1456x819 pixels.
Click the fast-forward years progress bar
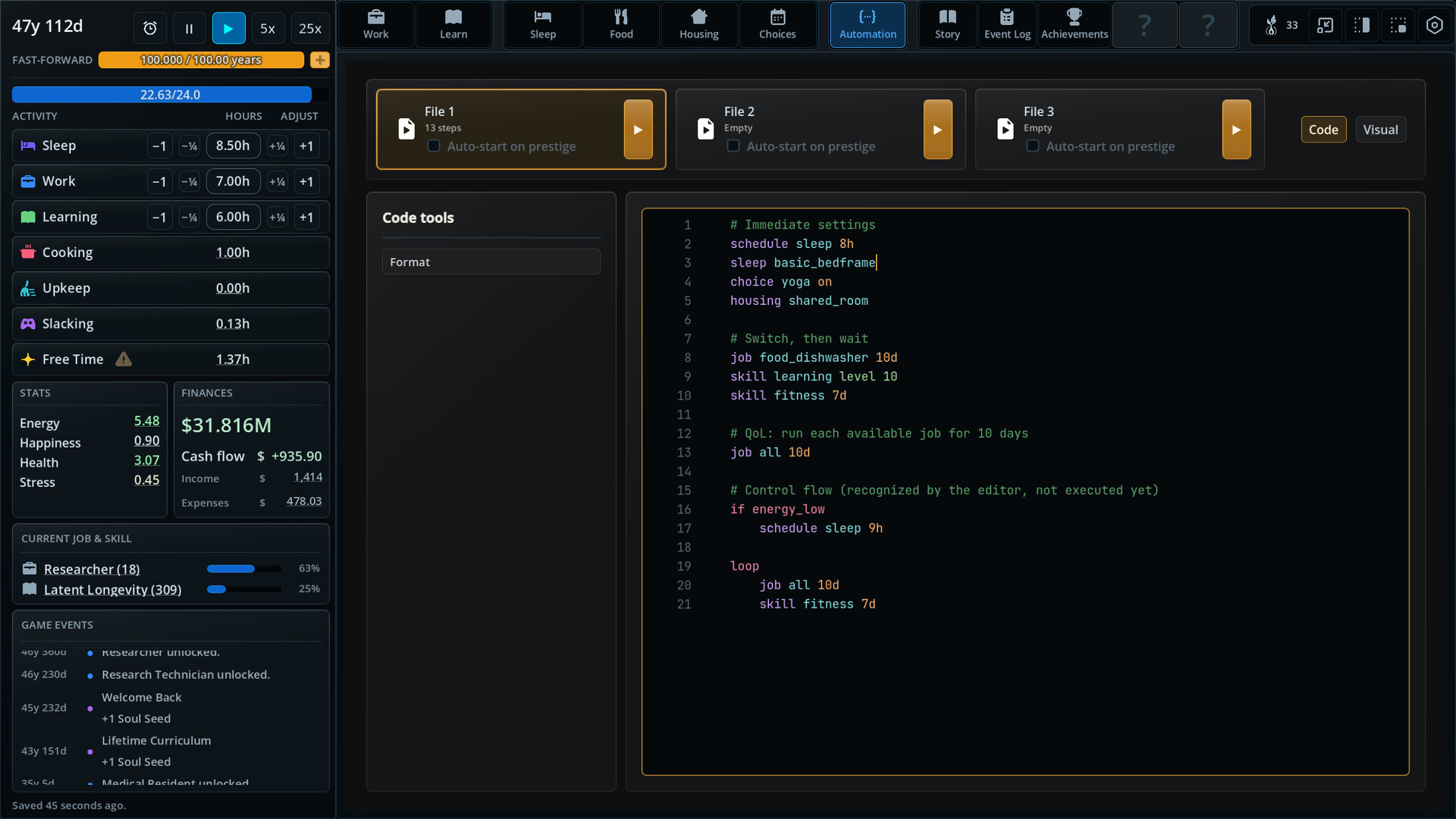(x=201, y=60)
